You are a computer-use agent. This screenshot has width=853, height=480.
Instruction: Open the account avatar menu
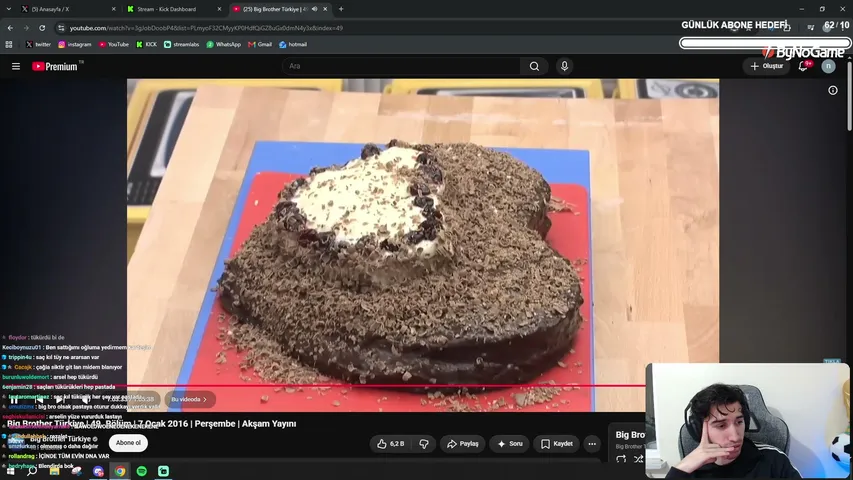coord(828,66)
